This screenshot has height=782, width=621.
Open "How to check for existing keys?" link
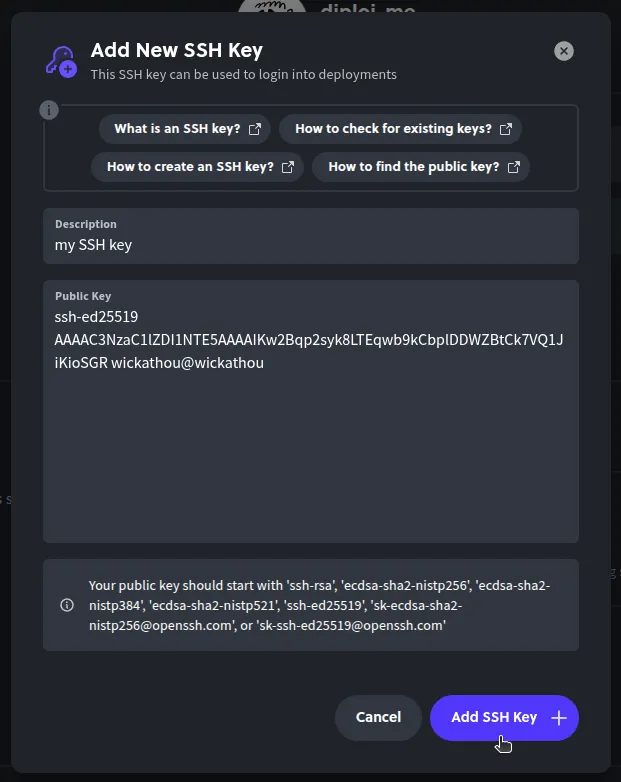click(393, 129)
